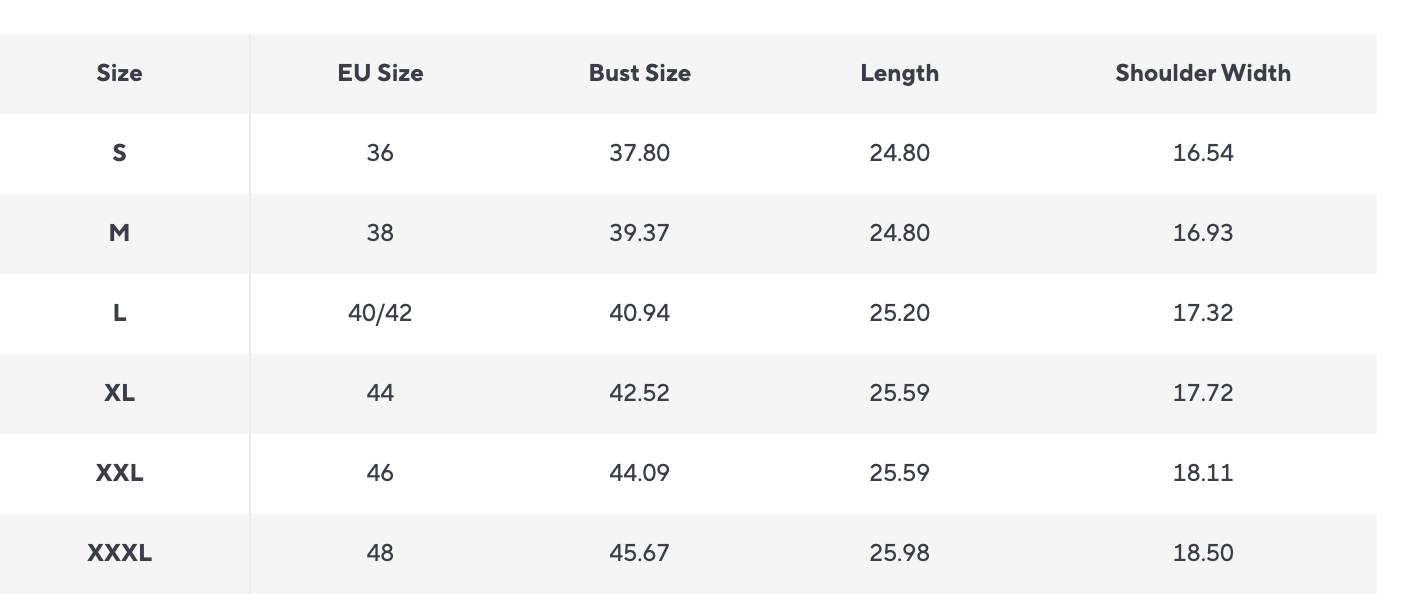Click shoulder width value 18.50
This screenshot has width=1410, height=604.
click(x=1202, y=553)
